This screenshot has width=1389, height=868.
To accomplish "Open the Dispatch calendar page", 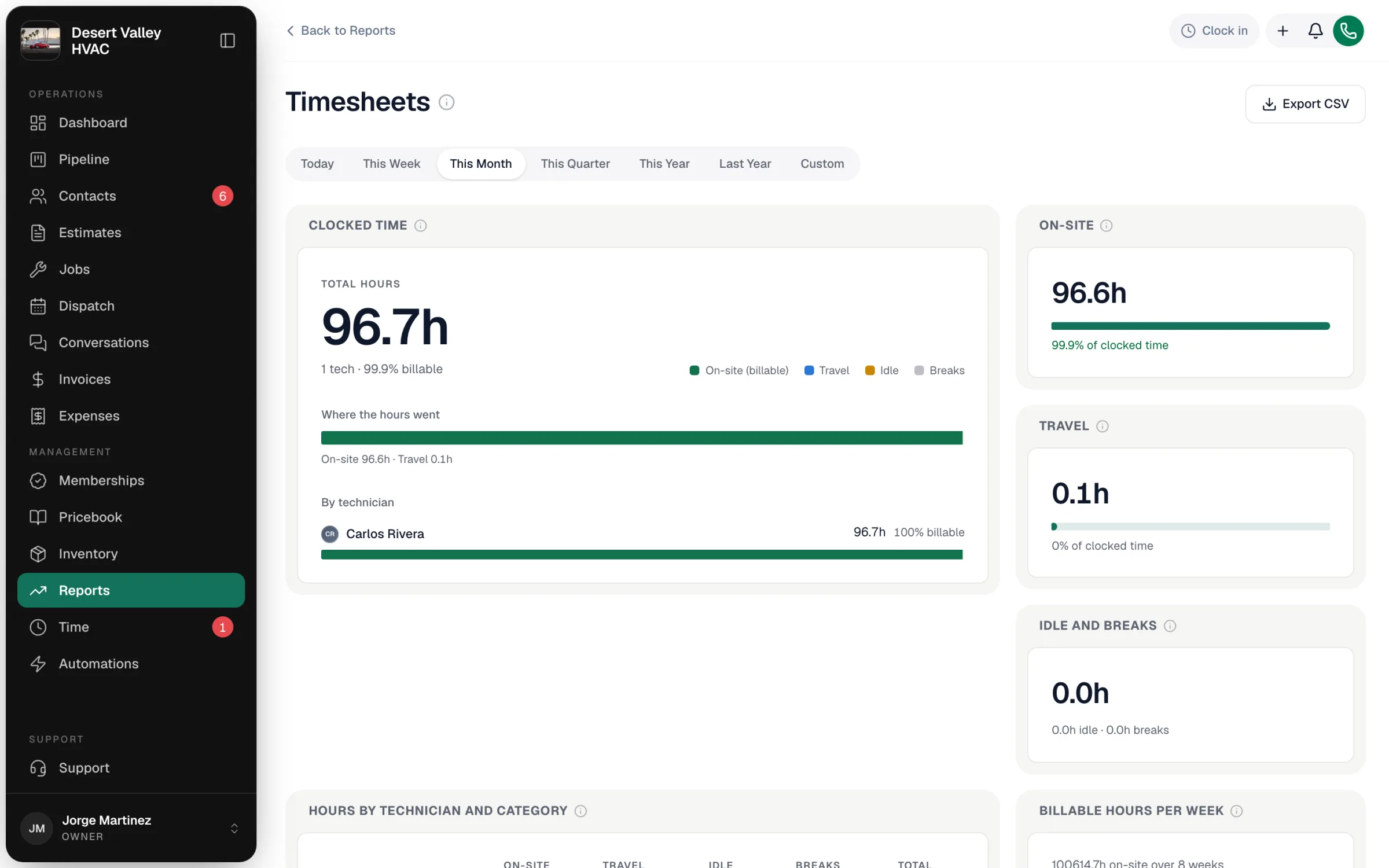I will (x=131, y=306).
